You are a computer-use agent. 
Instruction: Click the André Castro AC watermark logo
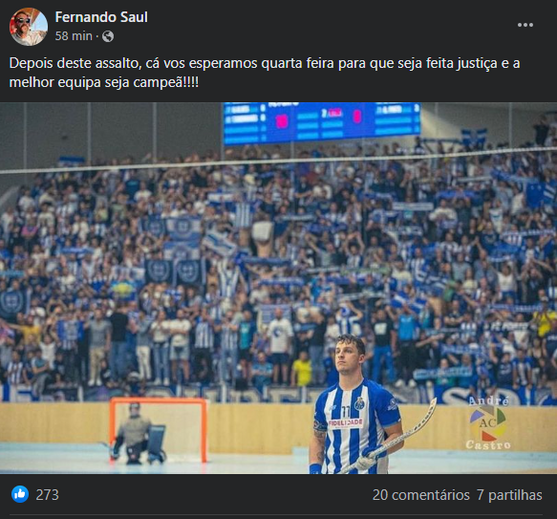(x=488, y=423)
